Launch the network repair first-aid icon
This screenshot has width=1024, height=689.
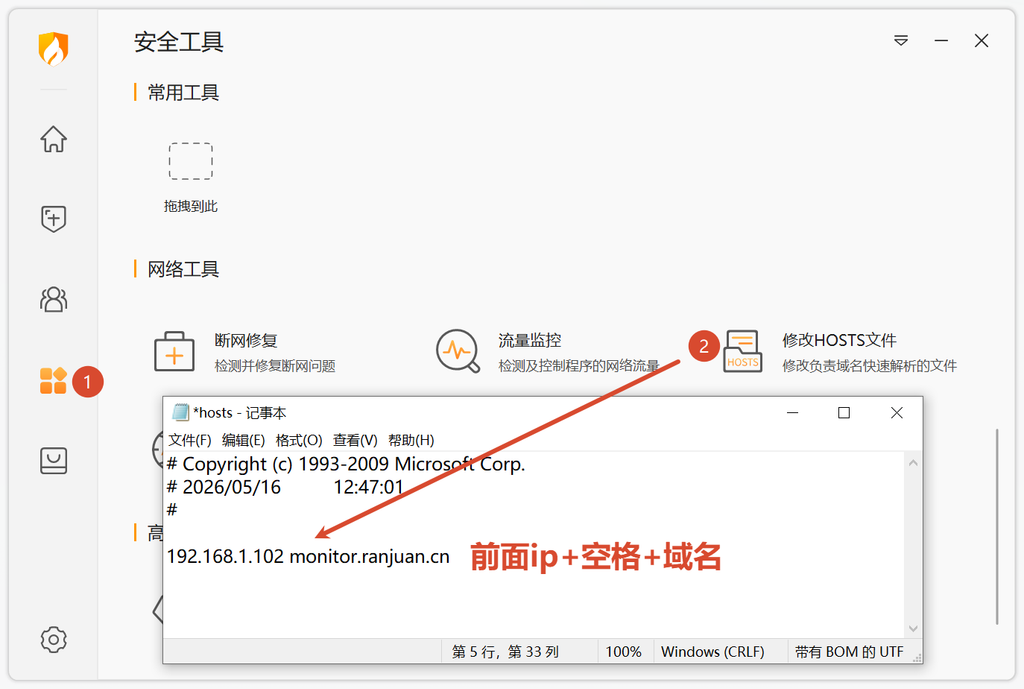[174, 351]
